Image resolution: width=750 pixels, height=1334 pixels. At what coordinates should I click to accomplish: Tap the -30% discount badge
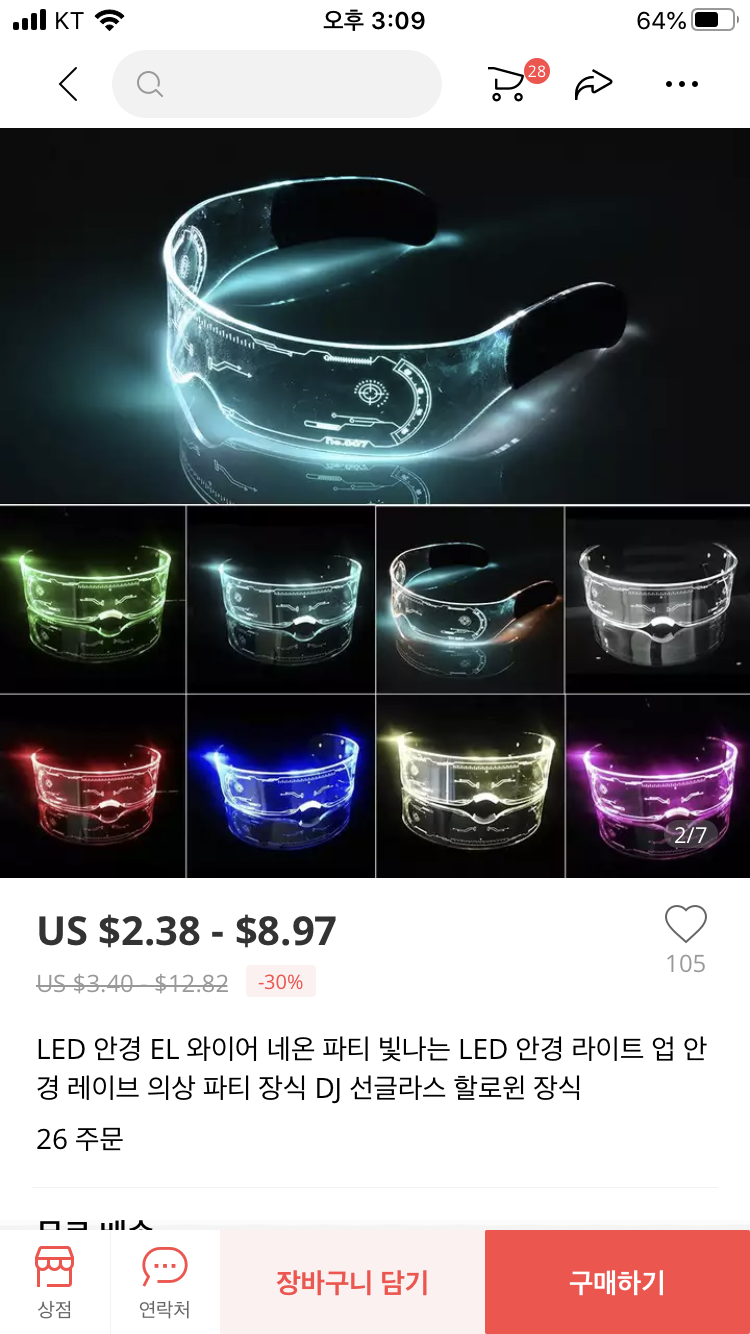[280, 982]
